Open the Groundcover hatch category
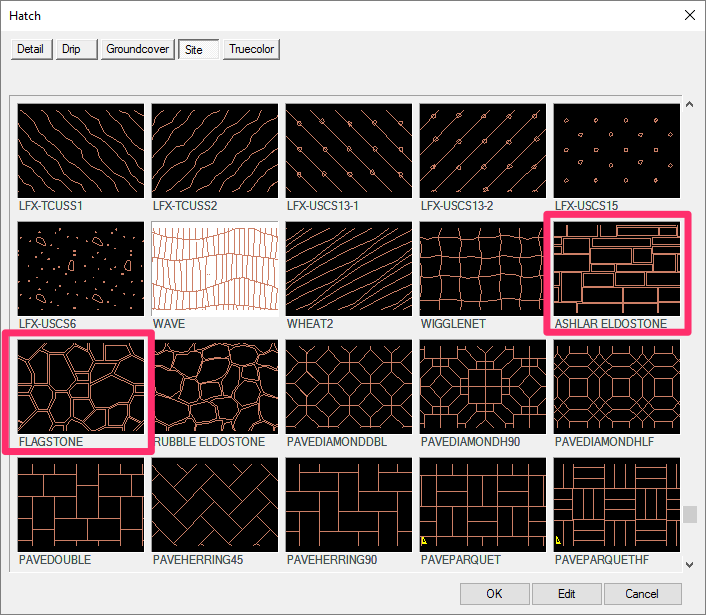Screen dimensions: 706x615 138,49
